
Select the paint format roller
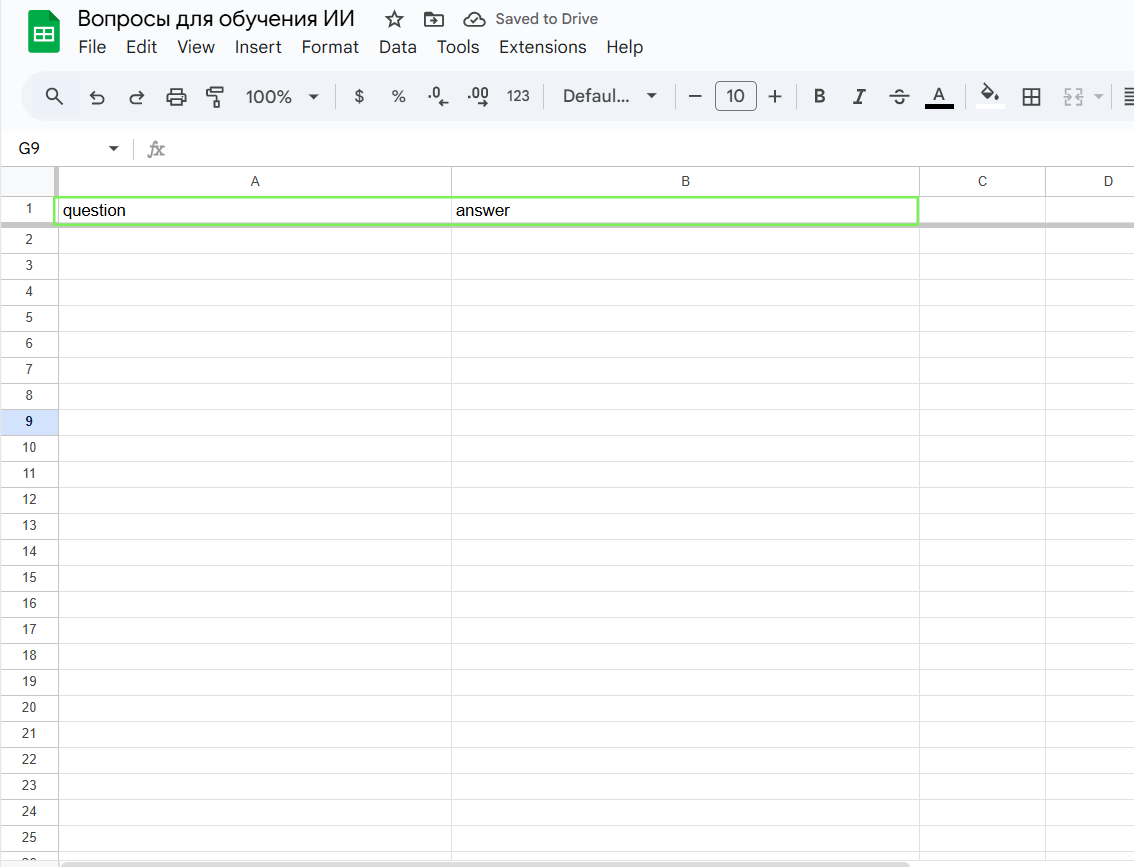point(215,97)
